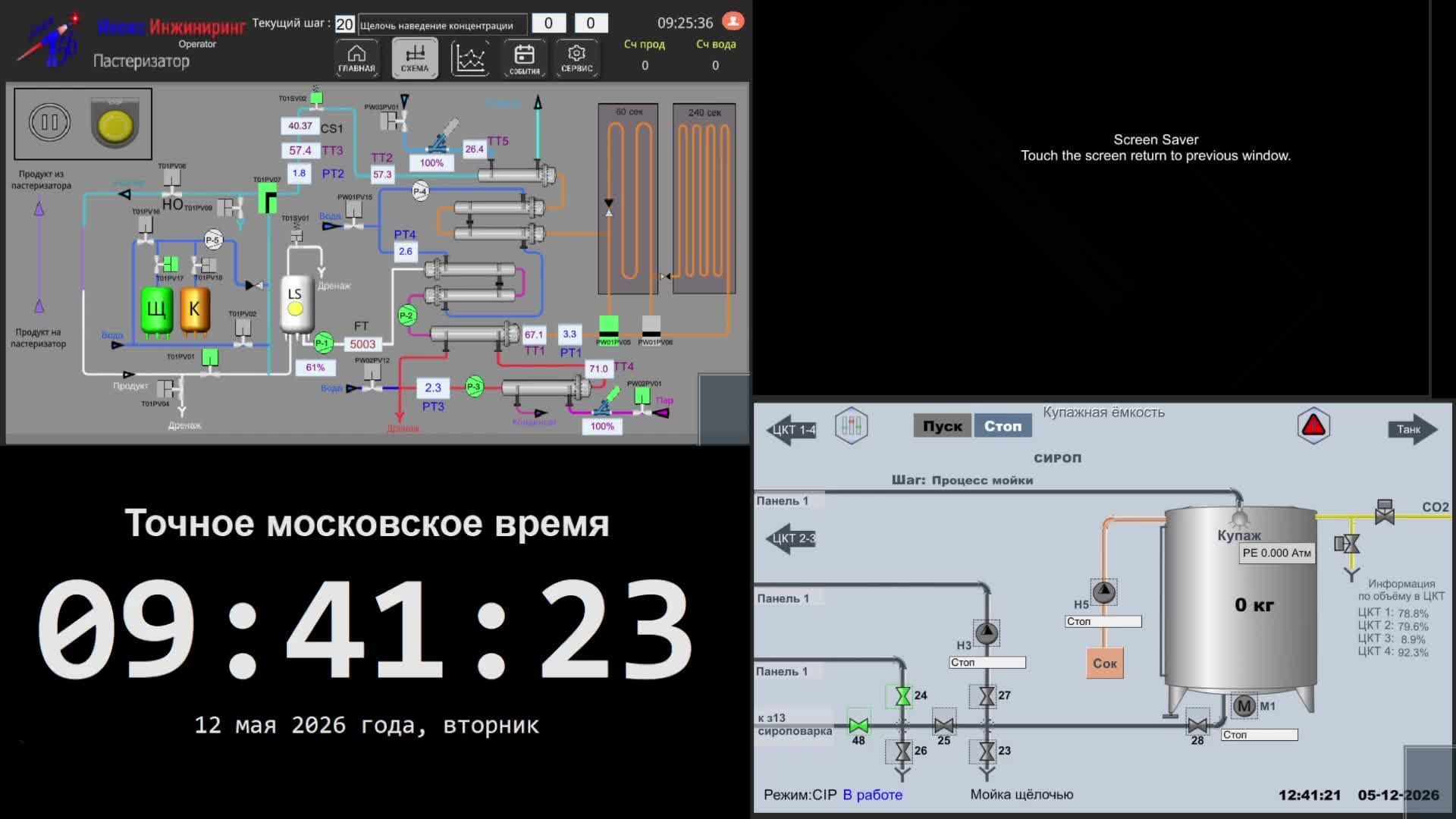Click pump P-2 symbol
The image size is (1456, 819).
[x=407, y=315]
